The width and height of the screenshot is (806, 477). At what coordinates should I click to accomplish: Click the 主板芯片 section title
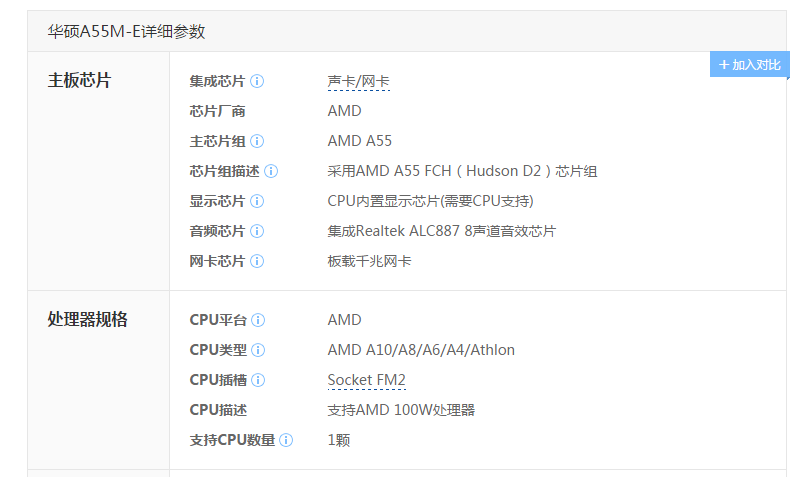79,80
